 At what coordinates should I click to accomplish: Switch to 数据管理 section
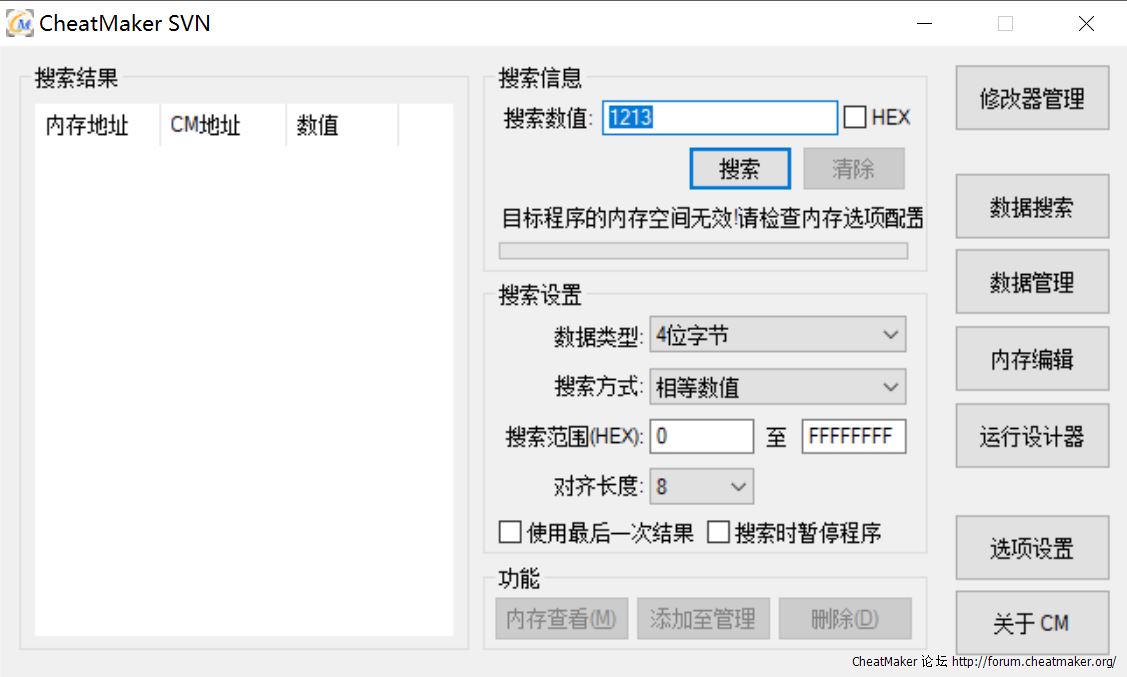[1032, 282]
